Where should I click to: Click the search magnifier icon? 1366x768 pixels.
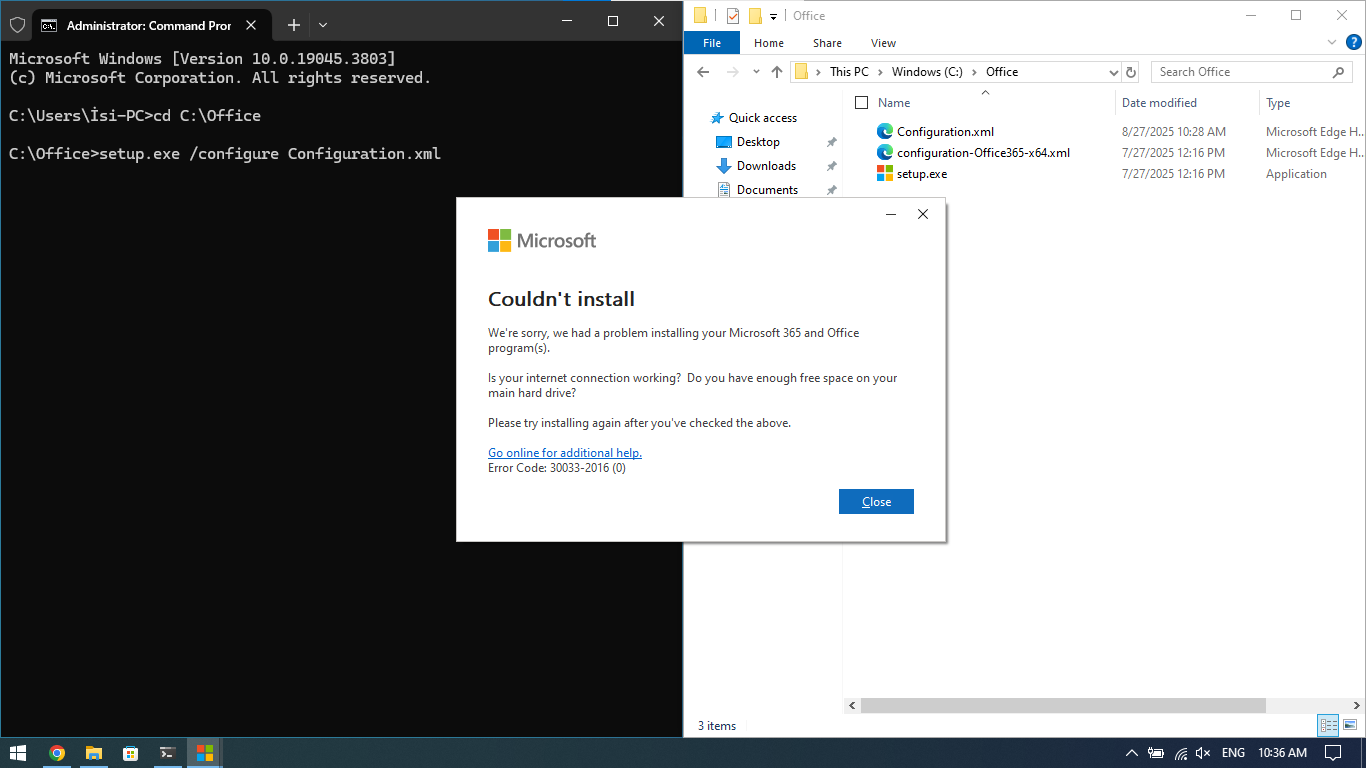tap(1339, 72)
